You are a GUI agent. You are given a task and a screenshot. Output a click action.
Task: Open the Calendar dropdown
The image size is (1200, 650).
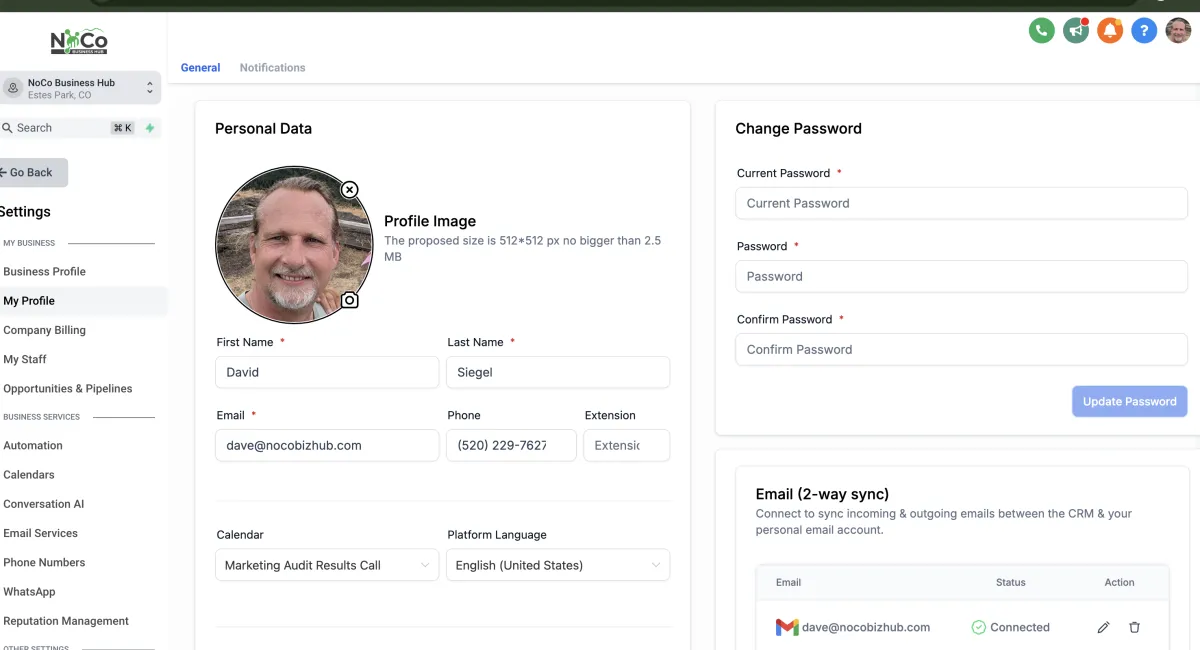coord(327,565)
